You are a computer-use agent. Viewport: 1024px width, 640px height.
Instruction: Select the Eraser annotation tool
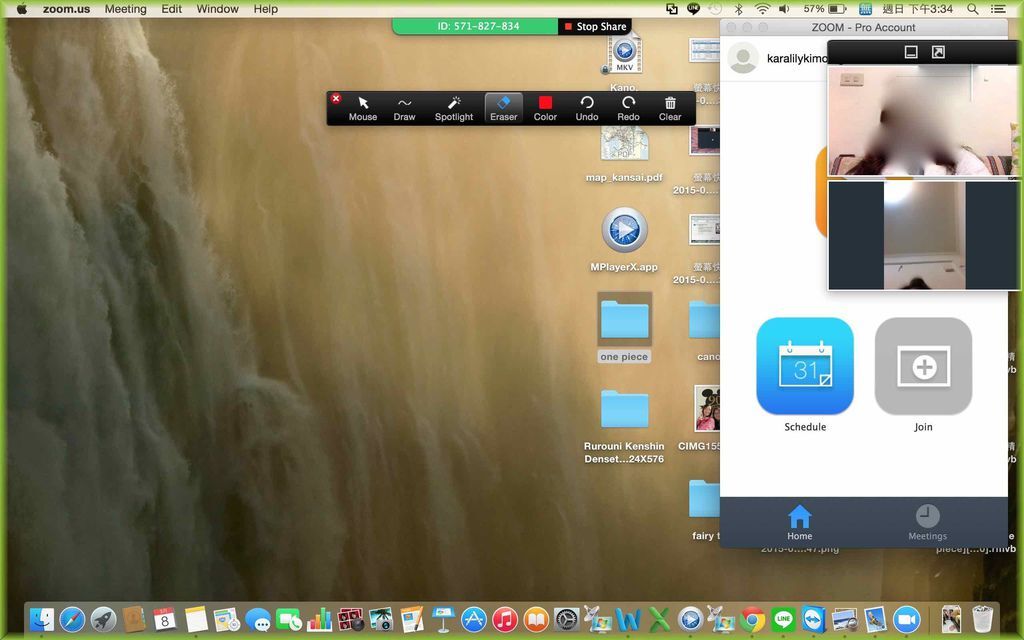click(x=504, y=108)
